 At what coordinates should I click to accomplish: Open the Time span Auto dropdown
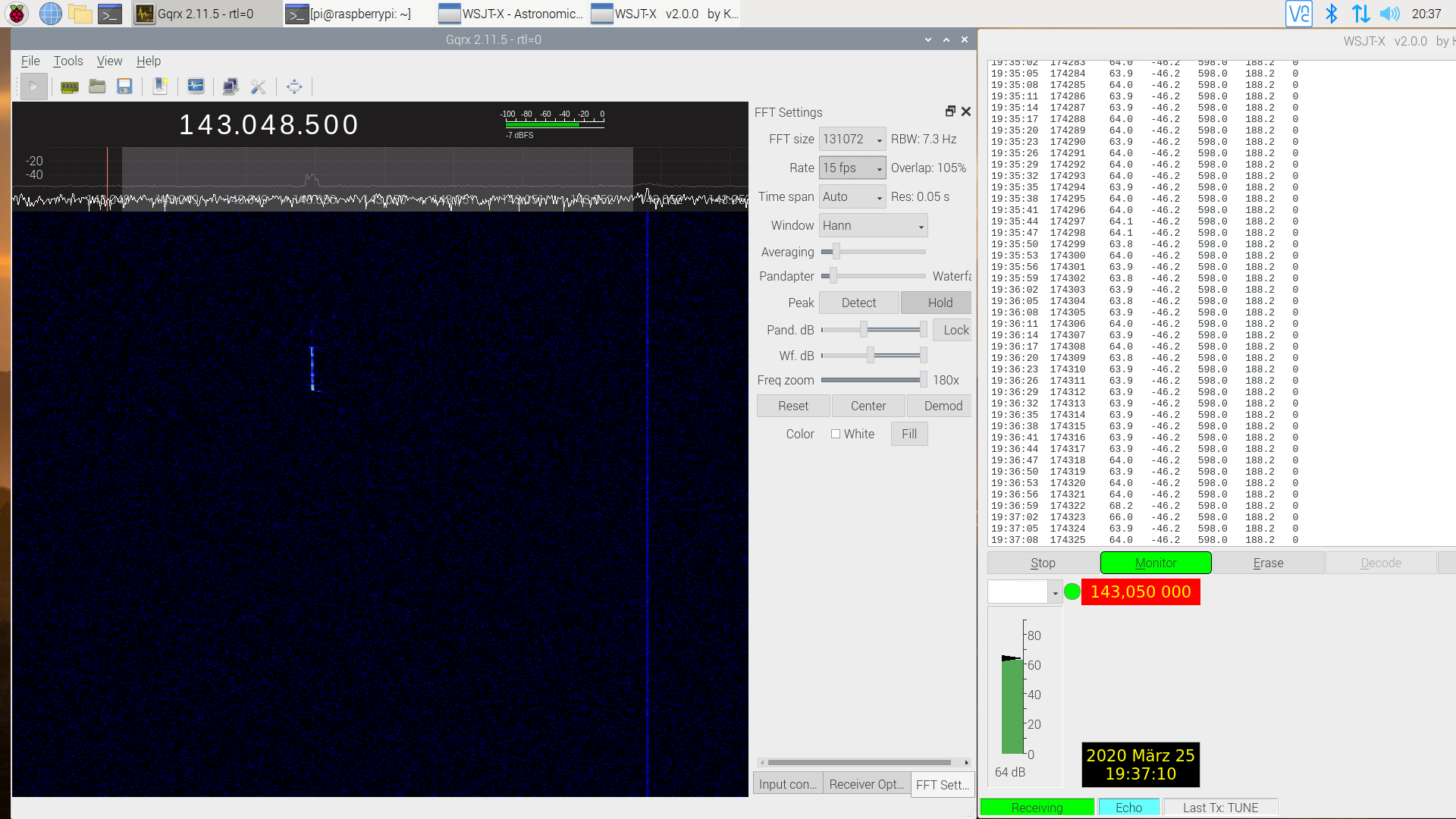click(852, 196)
